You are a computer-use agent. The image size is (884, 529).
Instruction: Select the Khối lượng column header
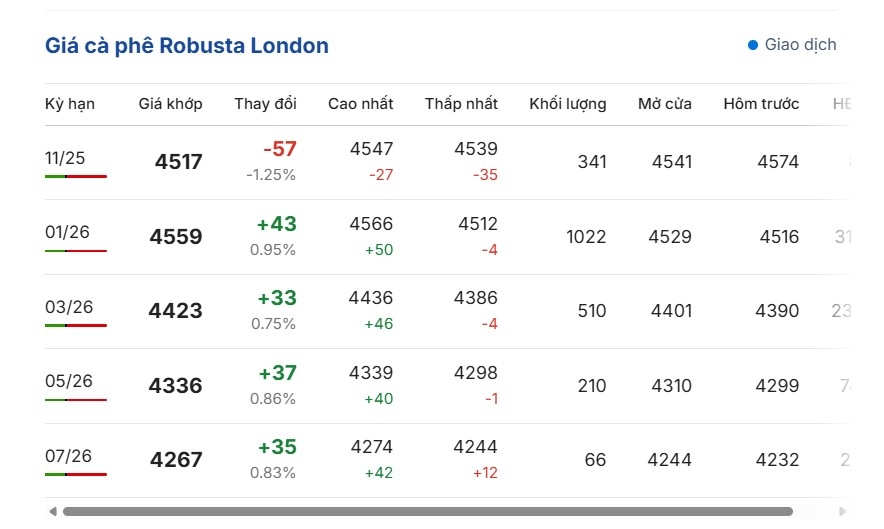(567, 104)
